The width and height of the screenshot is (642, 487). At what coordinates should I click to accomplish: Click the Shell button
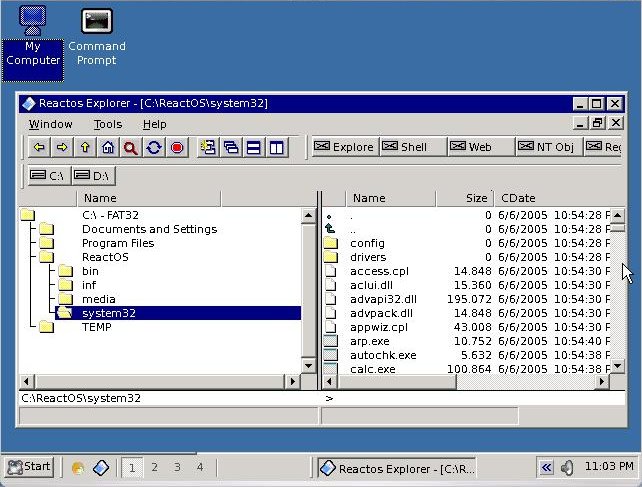413,147
